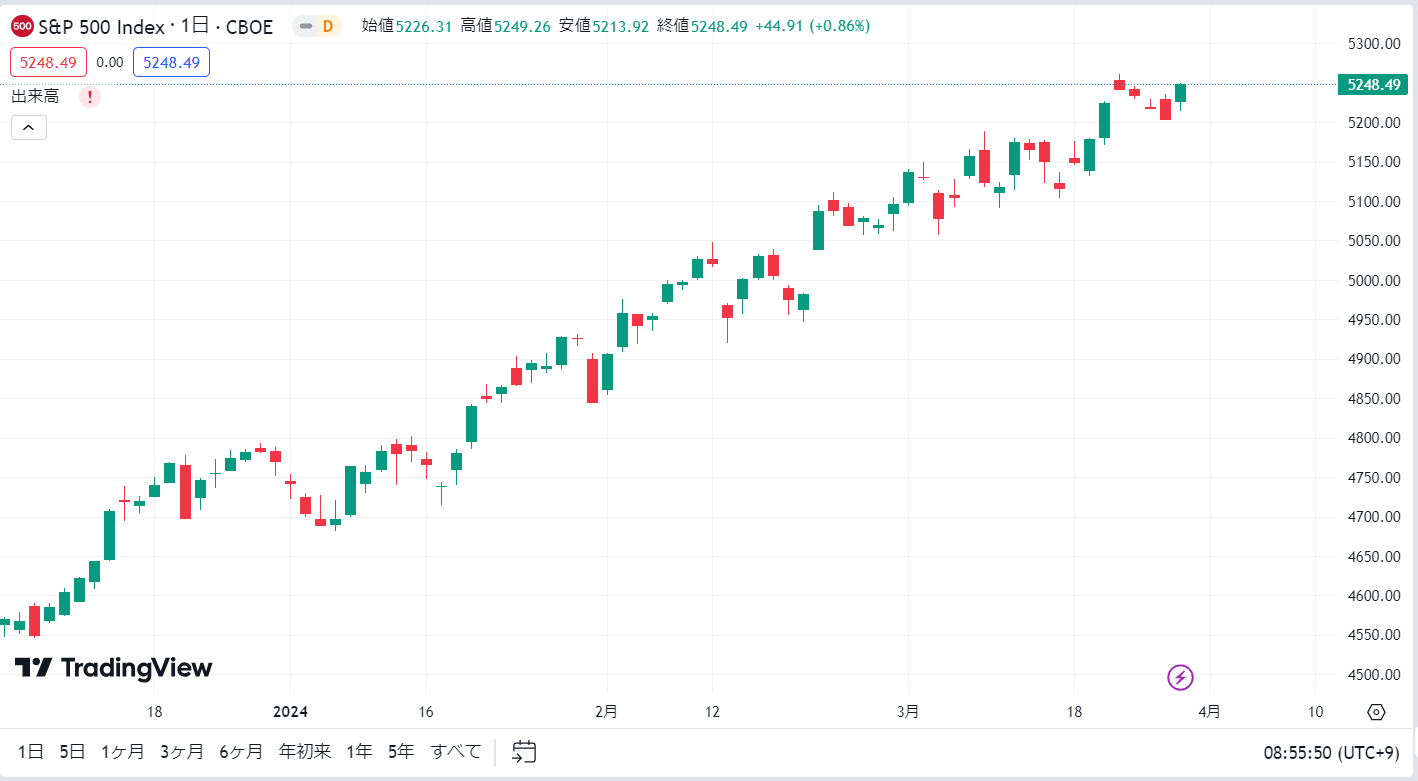The image size is (1418, 781).
Task: Click the 終値5248.49 close value
Action: (702, 26)
